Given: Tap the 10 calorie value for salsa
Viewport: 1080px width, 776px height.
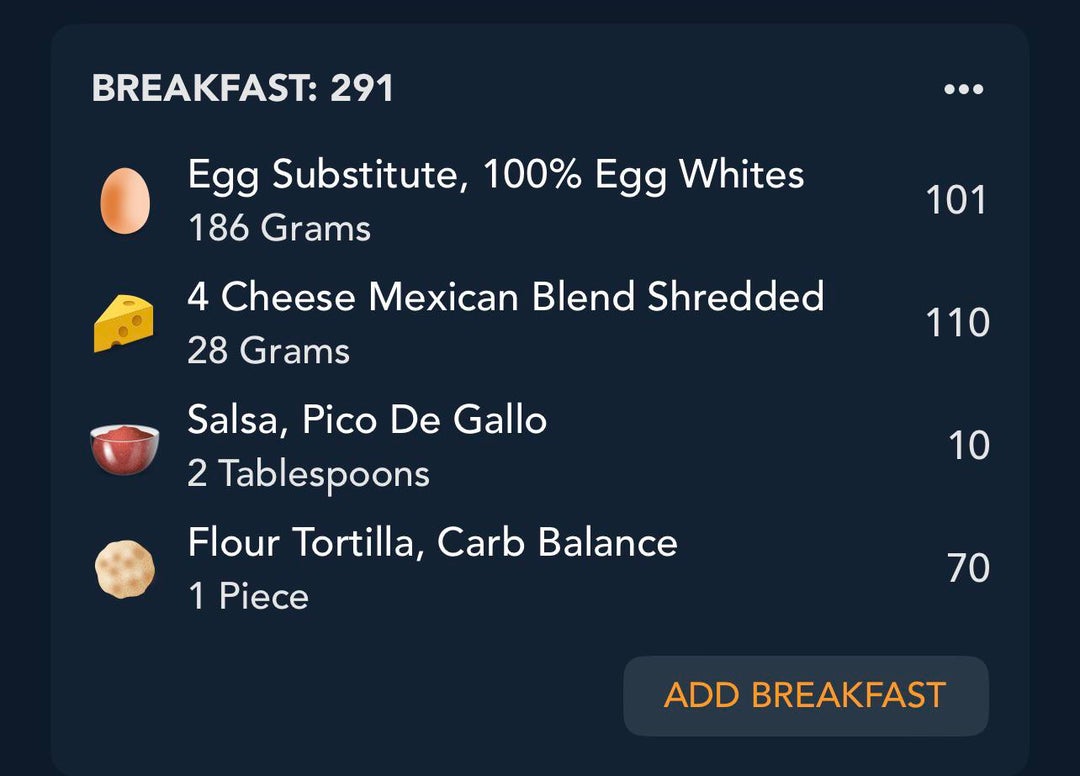Looking at the screenshot, I should tap(969, 445).
